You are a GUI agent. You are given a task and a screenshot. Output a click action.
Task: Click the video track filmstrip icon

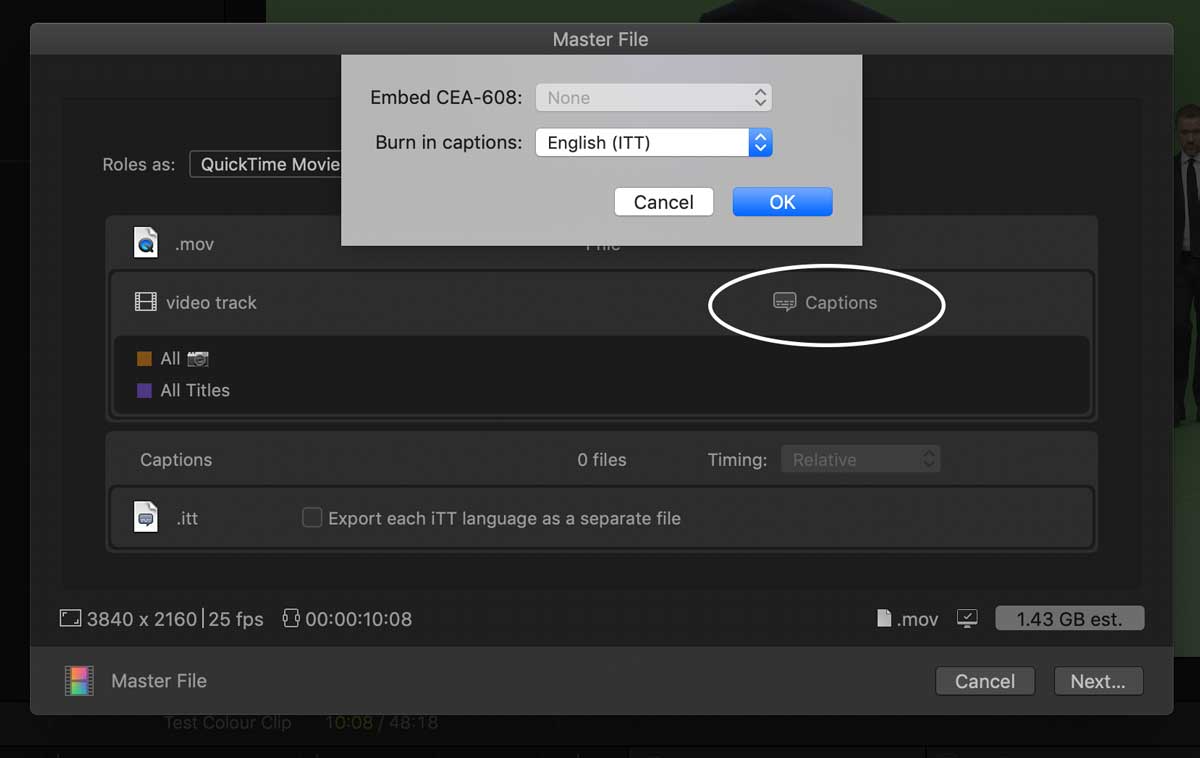pyautogui.click(x=146, y=302)
